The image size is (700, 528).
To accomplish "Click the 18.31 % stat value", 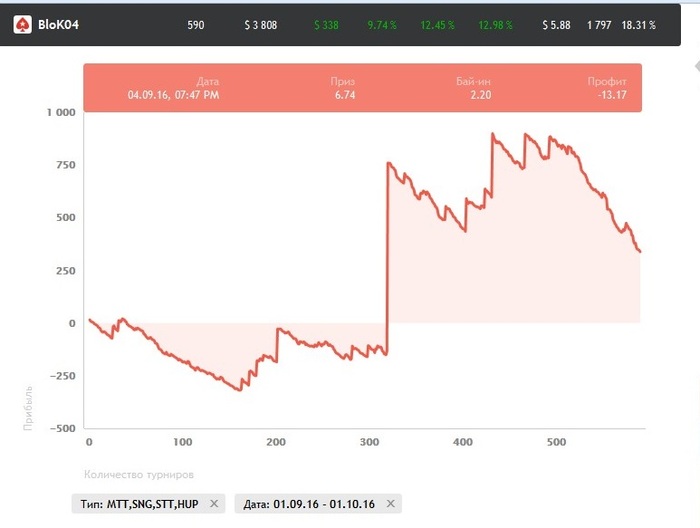I will pyautogui.click(x=638, y=24).
